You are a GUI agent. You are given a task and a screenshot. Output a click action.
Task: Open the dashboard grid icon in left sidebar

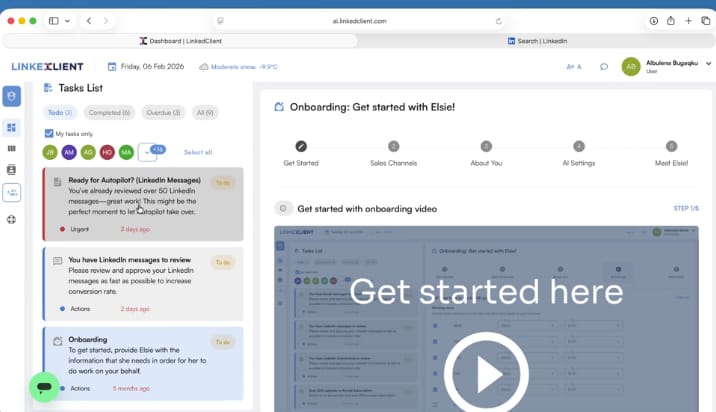pyautogui.click(x=11, y=127)
